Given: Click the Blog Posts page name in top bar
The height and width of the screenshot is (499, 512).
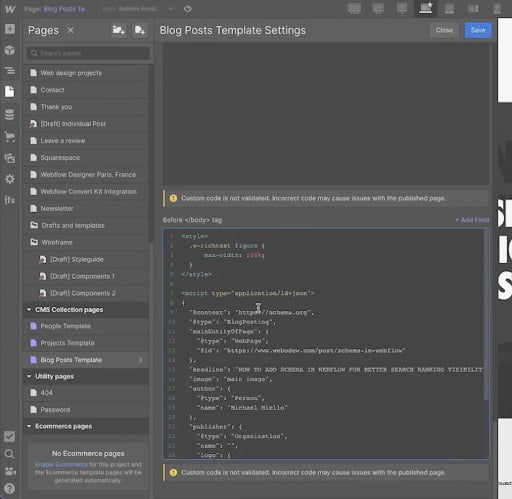Looking at the screenshot, I should click(x=66, y=9).
